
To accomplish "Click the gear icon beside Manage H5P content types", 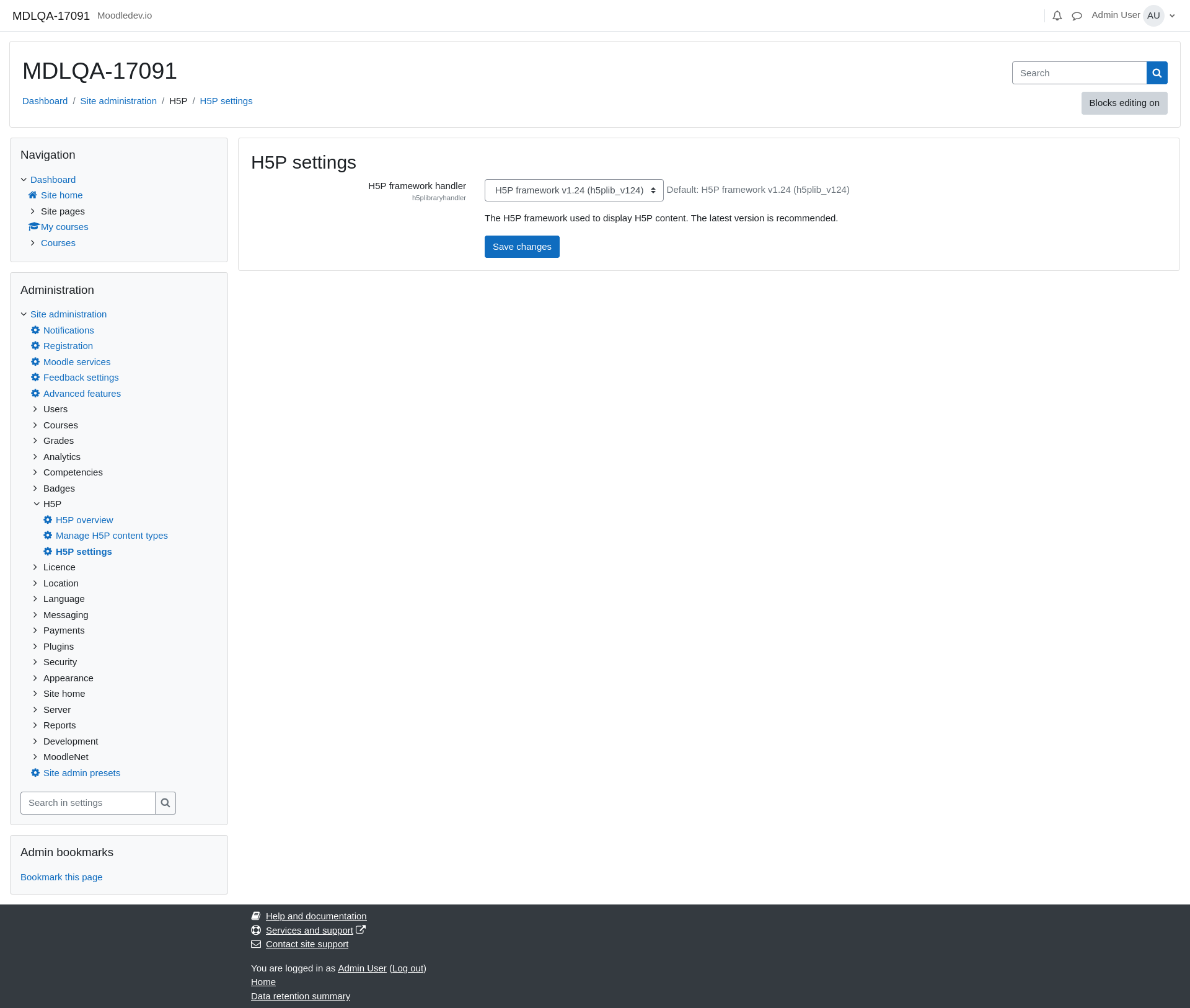I will [48, 536].
